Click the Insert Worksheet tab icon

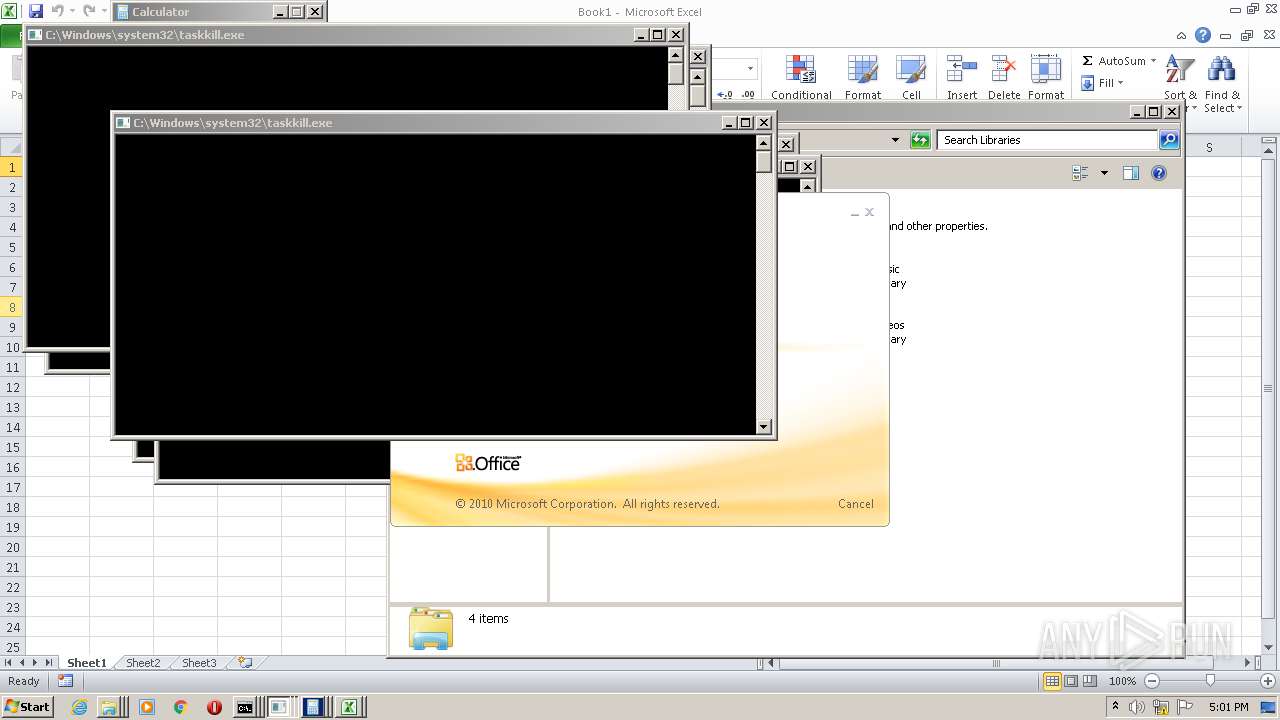pyautogui.click(x=245, y=663)
